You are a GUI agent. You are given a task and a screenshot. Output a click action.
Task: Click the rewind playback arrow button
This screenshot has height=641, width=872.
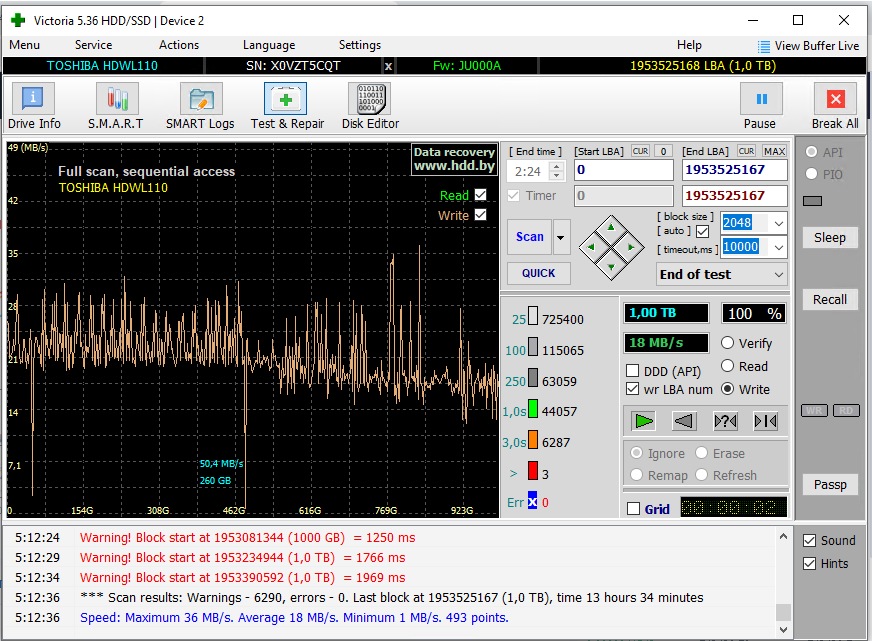[683, 421]
